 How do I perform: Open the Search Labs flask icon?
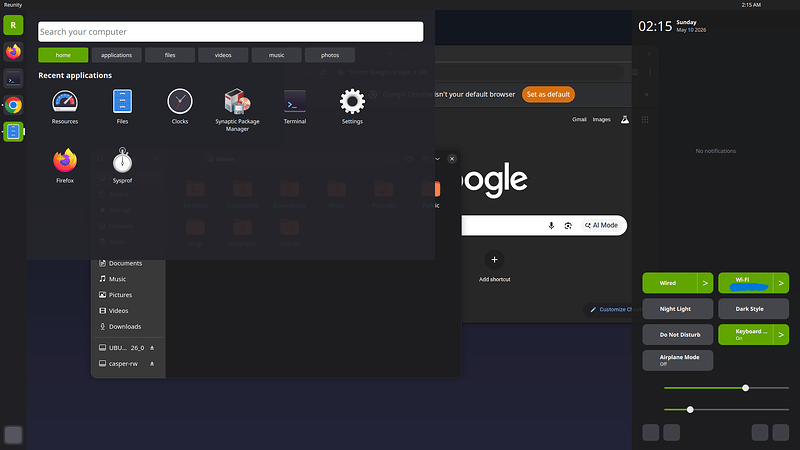(x=624, y=119)
